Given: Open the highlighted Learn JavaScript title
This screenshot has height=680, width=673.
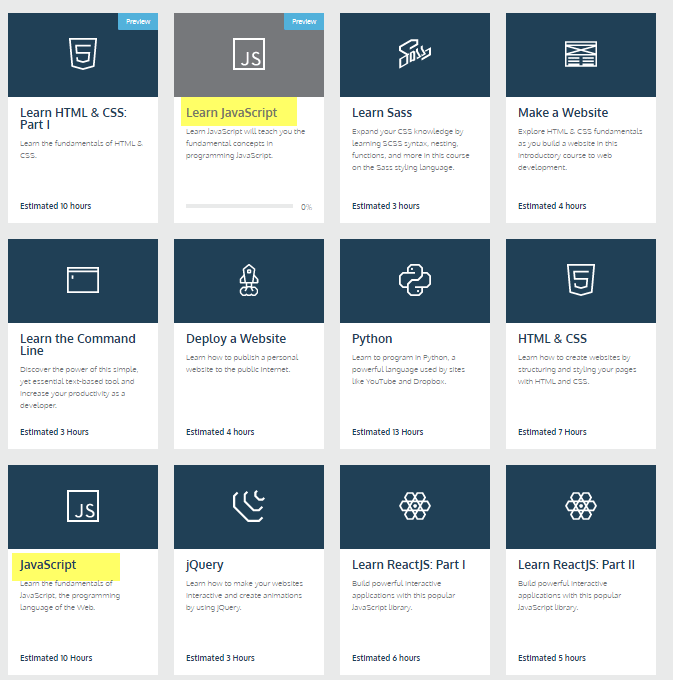Looking at the screenshot, I should tap(232, 112).
